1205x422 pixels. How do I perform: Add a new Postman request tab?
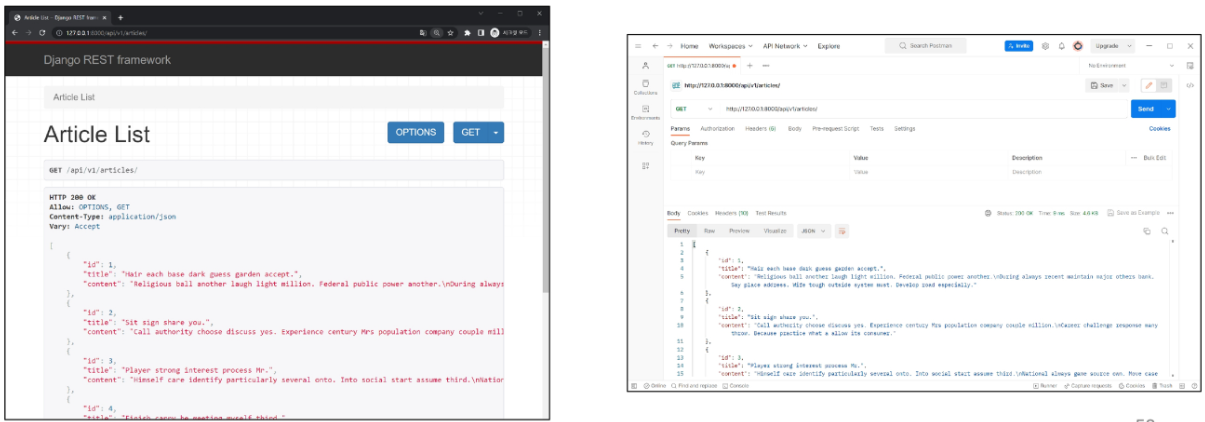749,65
